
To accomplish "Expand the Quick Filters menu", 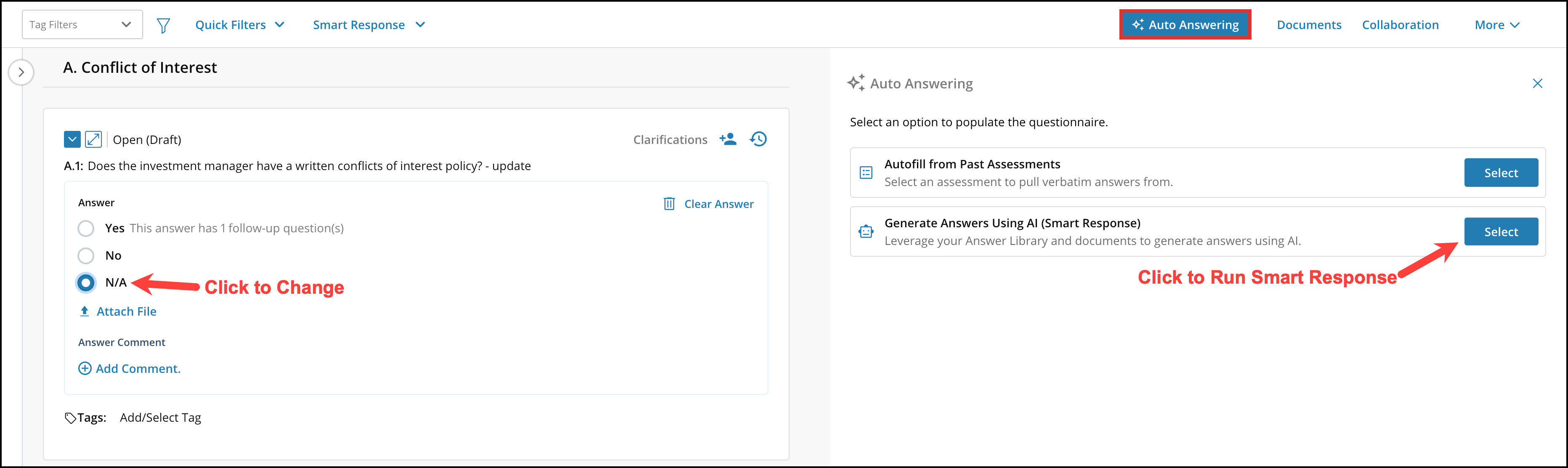I will (x=240, y=25).
